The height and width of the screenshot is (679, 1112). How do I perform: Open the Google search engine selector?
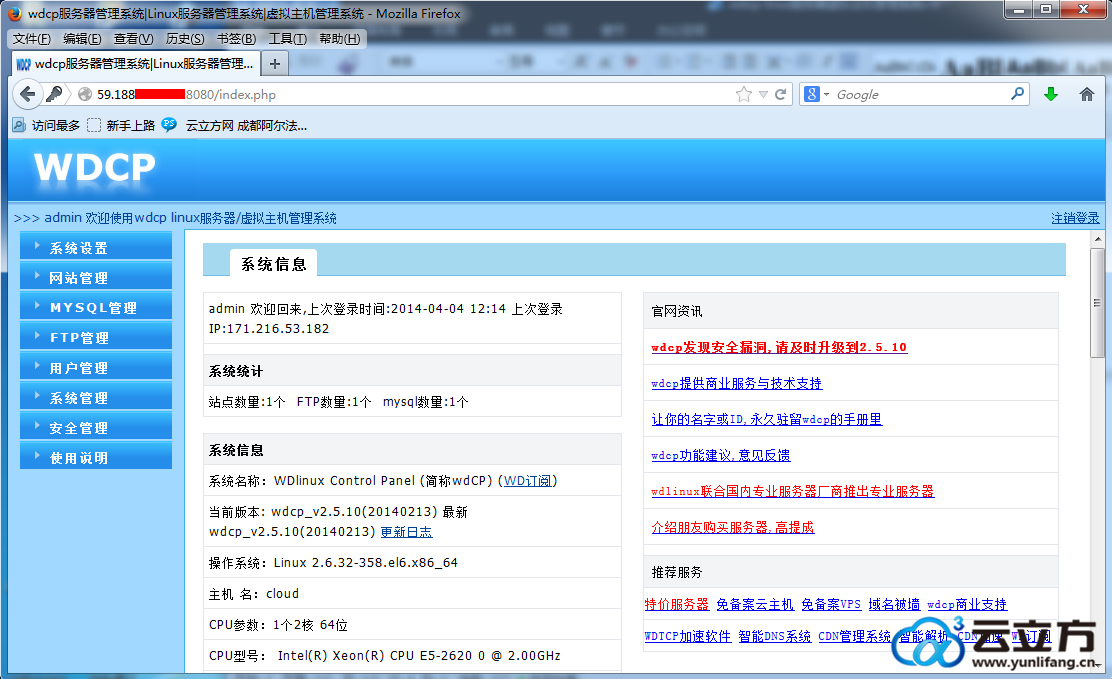816,94
